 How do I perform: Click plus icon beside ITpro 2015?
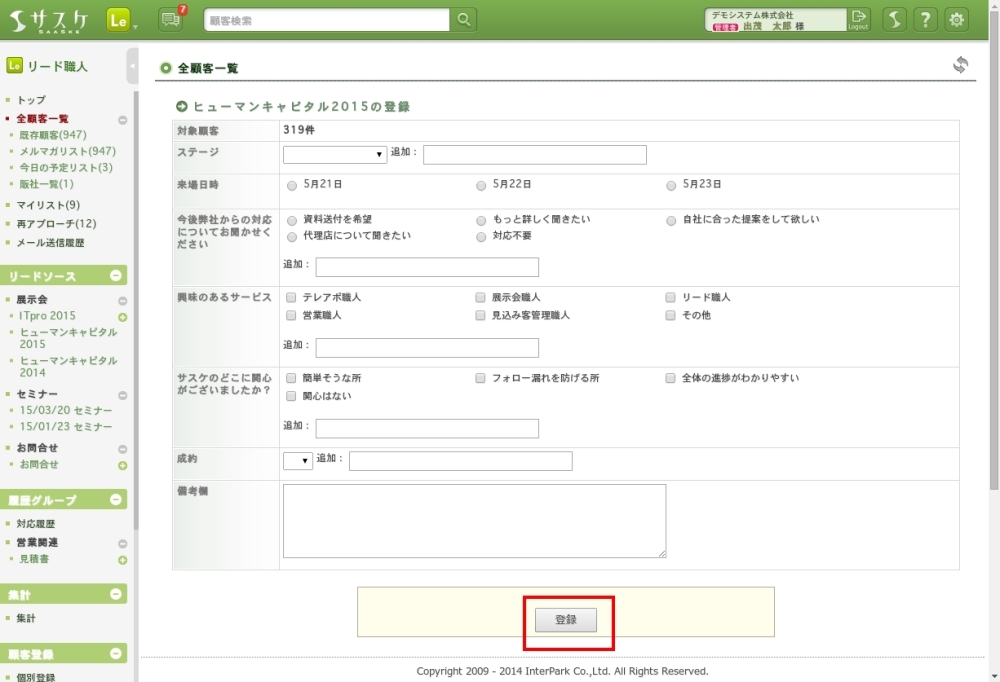point(123,317)
